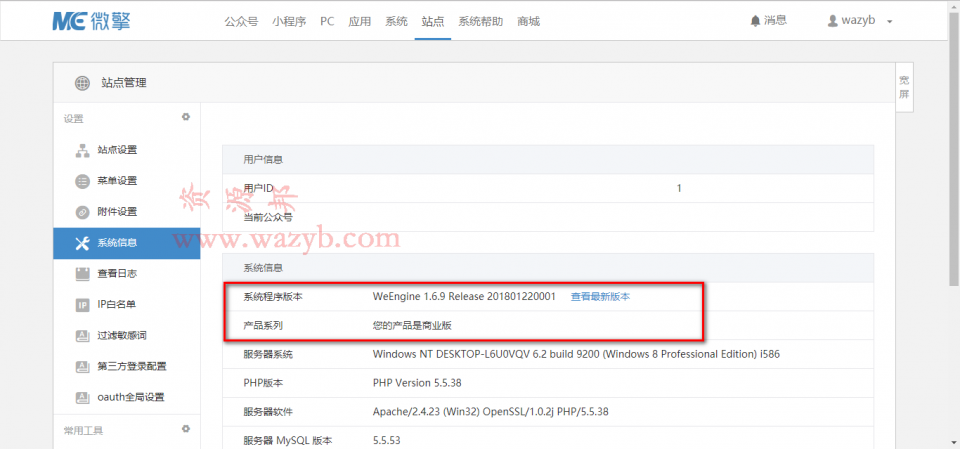Toggle 宽屏 wide-screen mode
Viewport: 960px width, 449px height.
pyautogui.click(x=904, y=87)
